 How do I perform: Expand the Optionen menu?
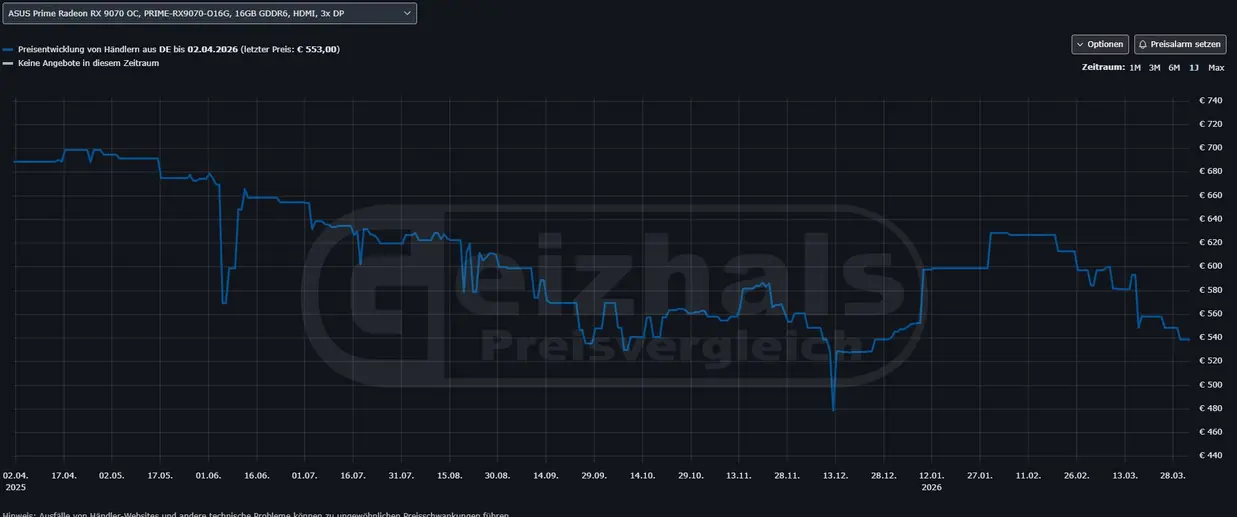tap(1100, 45)
